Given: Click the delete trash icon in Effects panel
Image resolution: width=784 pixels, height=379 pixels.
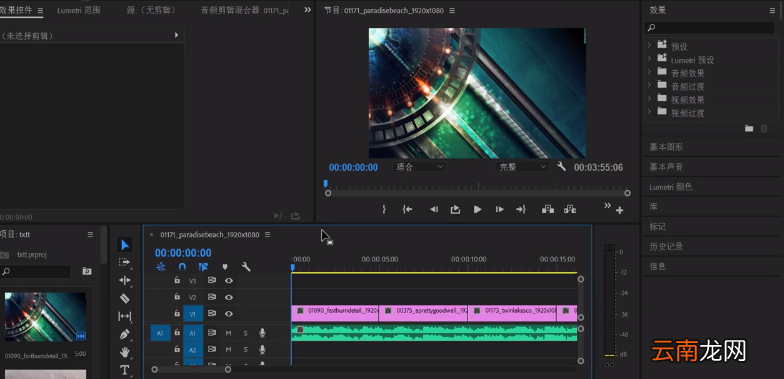Looking at the screenshot, I should pos(764,128).
